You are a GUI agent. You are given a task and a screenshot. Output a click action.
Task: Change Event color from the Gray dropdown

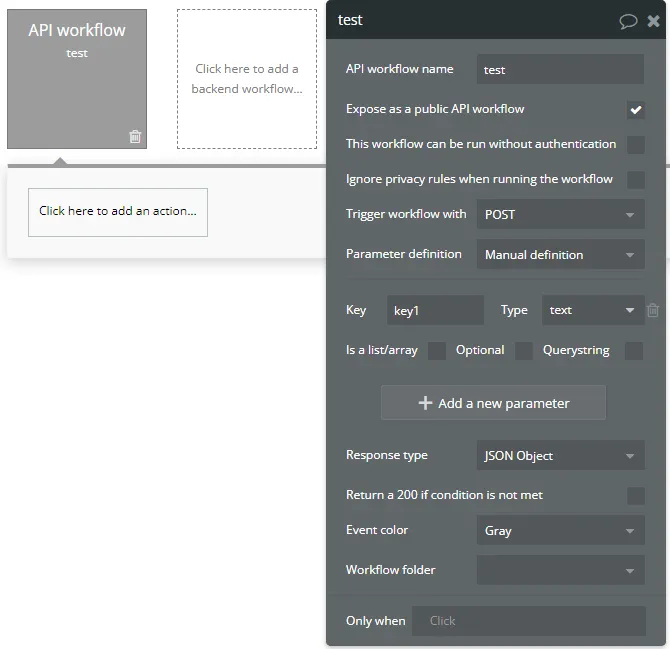560,531
